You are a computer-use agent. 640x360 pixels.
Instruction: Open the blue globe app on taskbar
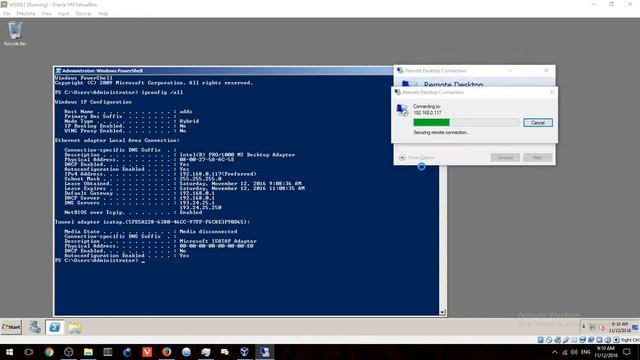[x=186, y=352]
